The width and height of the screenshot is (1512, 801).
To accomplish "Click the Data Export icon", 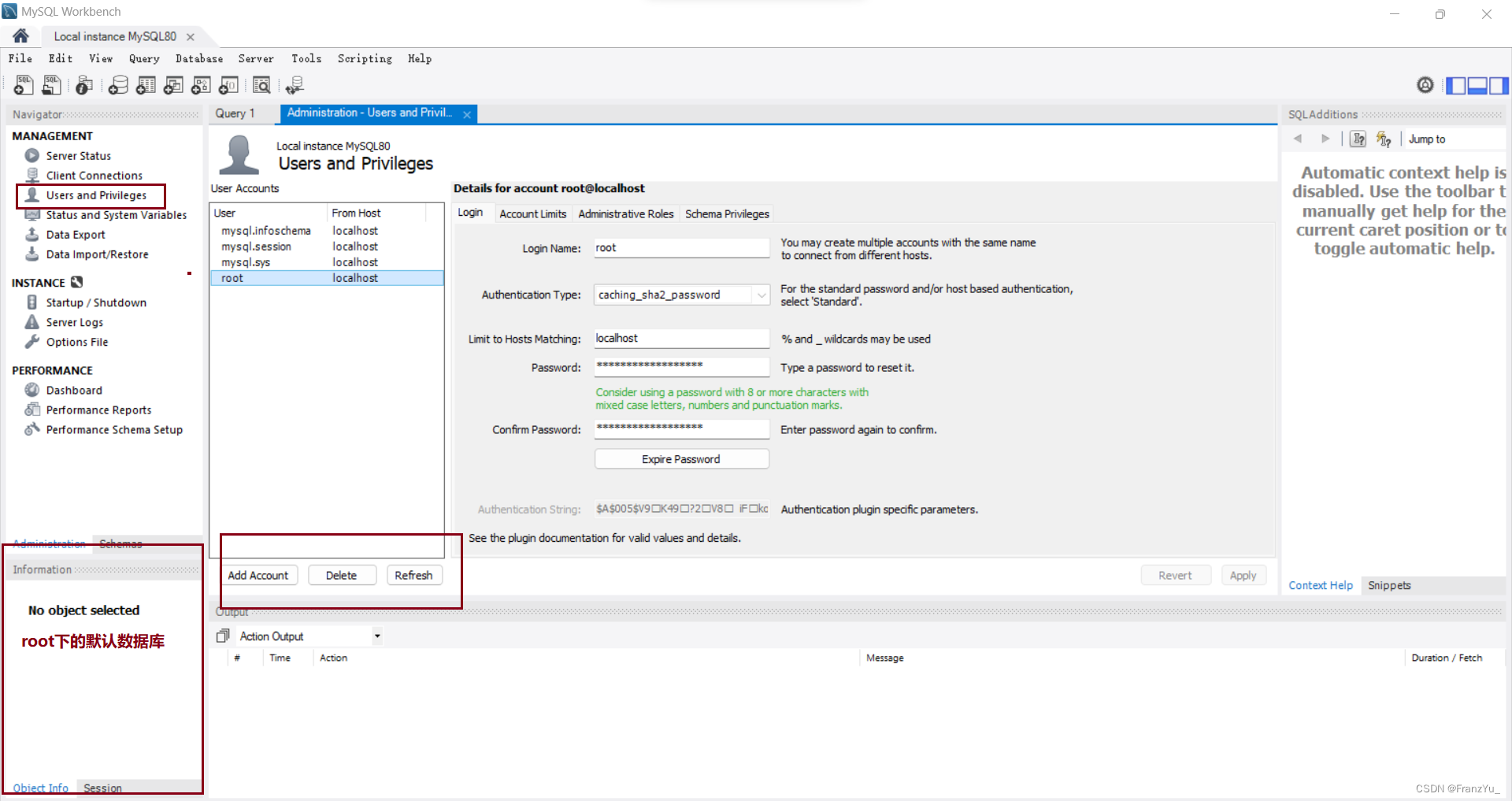I will coord(31,234).
